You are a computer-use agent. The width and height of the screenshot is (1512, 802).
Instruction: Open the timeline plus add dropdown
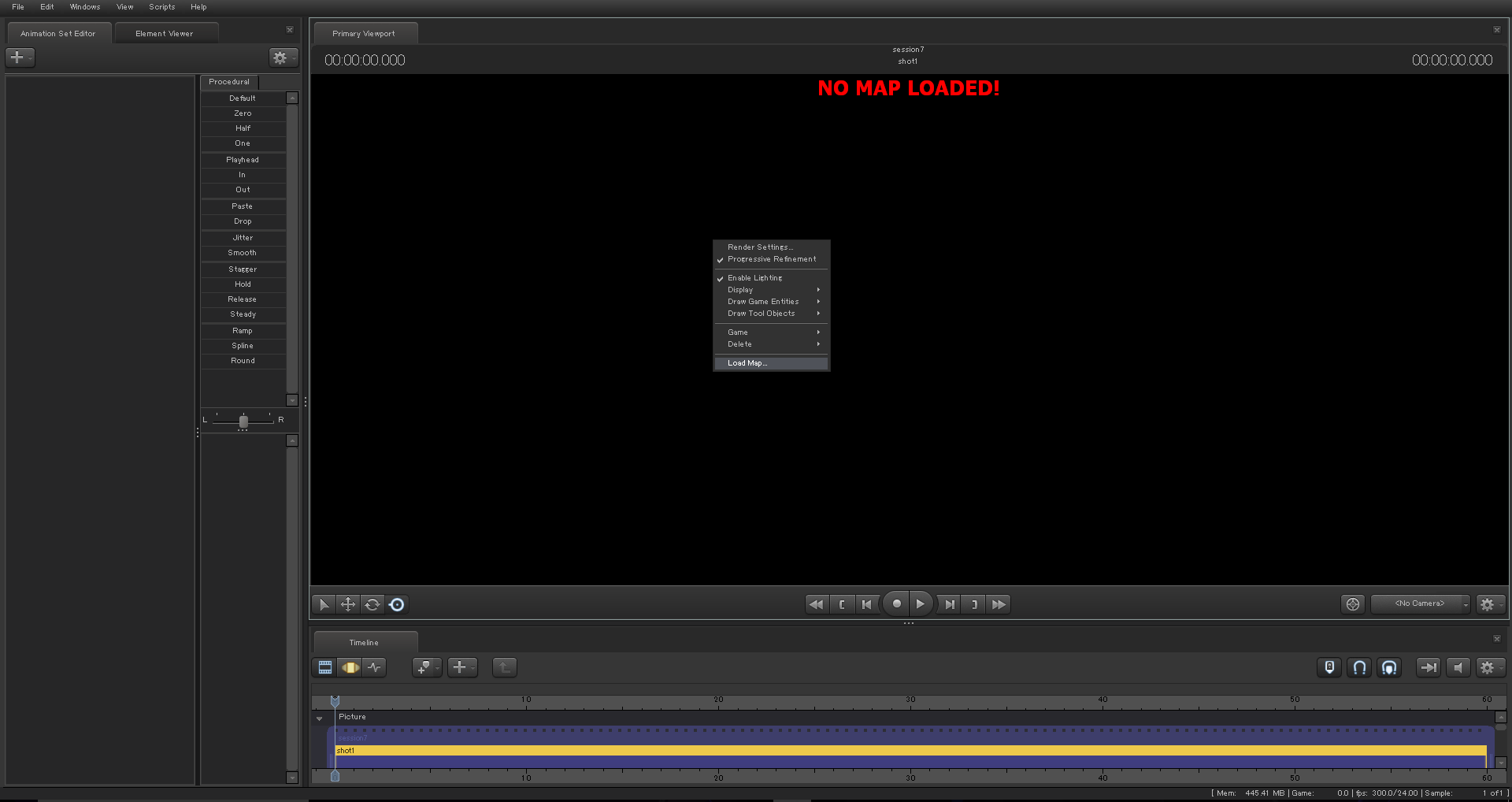pyautogui.click(x=462, y=667)
